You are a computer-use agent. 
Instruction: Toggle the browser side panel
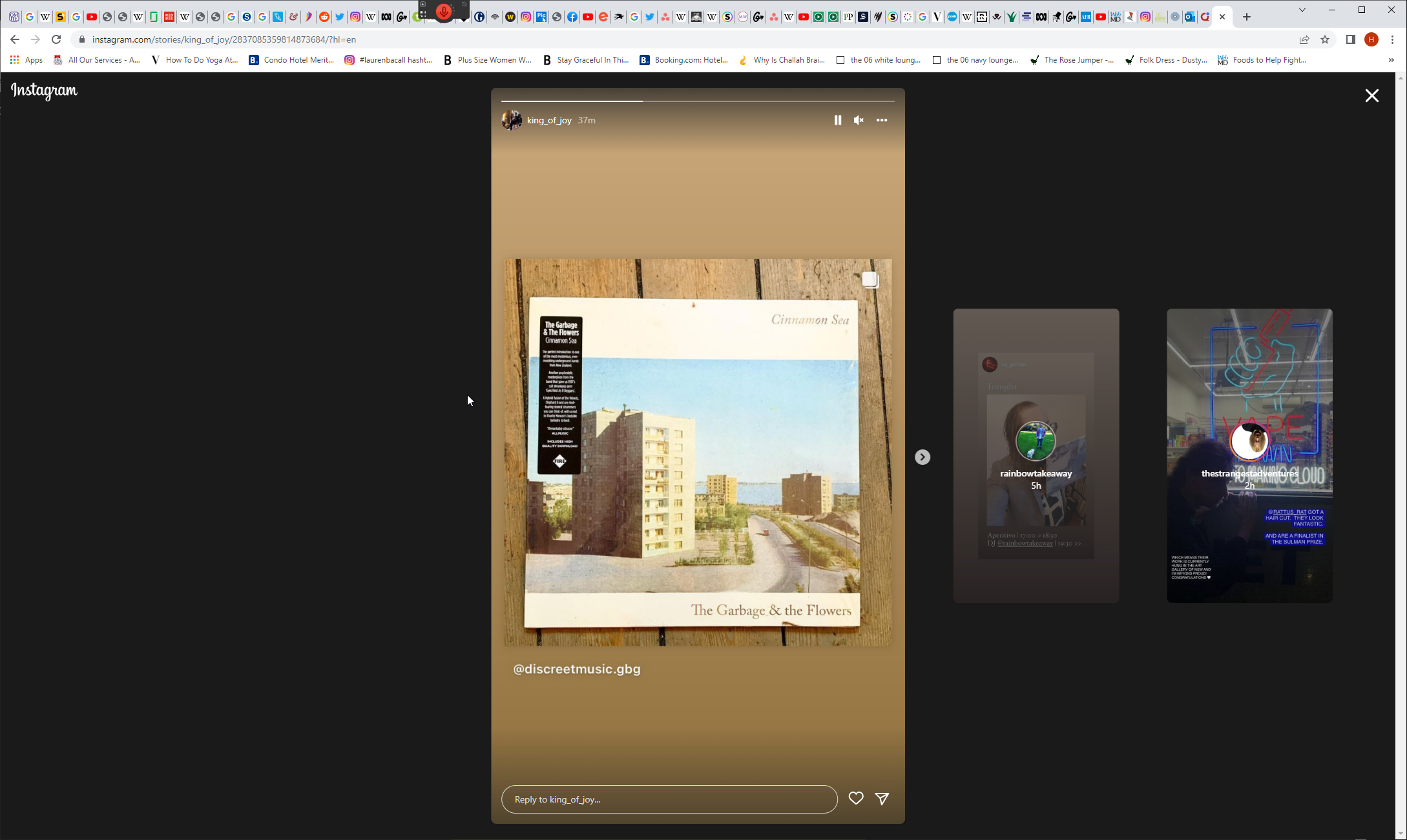[x=1350, y=39]
